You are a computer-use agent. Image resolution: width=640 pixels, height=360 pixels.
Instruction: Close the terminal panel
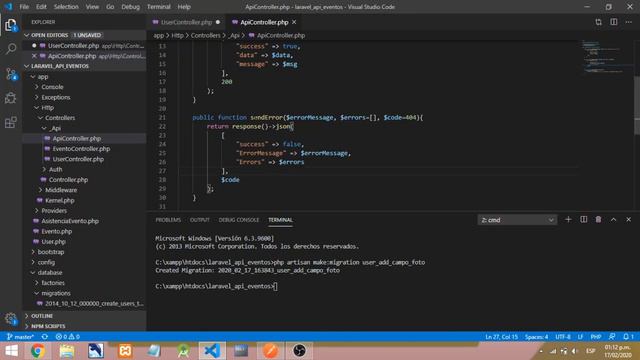click(x=629, y=220)
